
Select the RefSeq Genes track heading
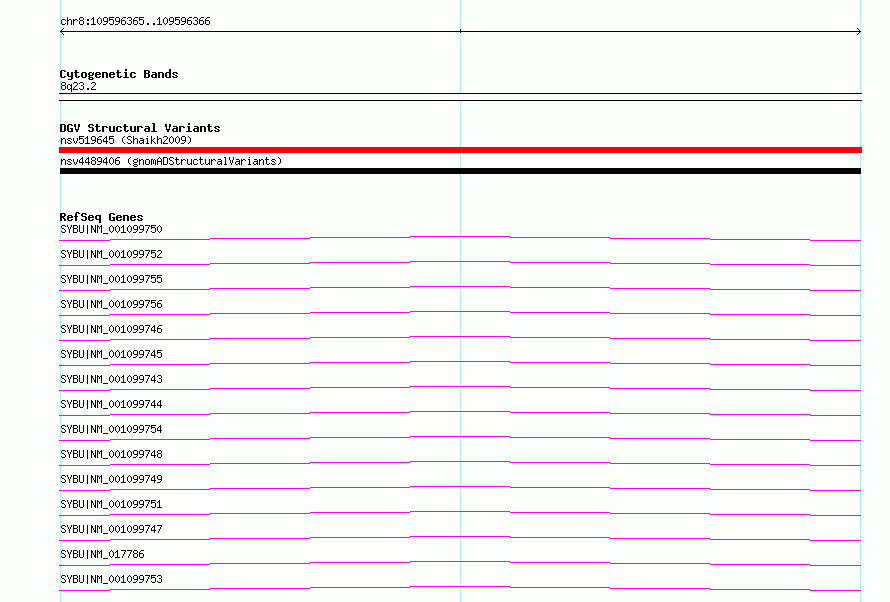click(x=101, y=217)
